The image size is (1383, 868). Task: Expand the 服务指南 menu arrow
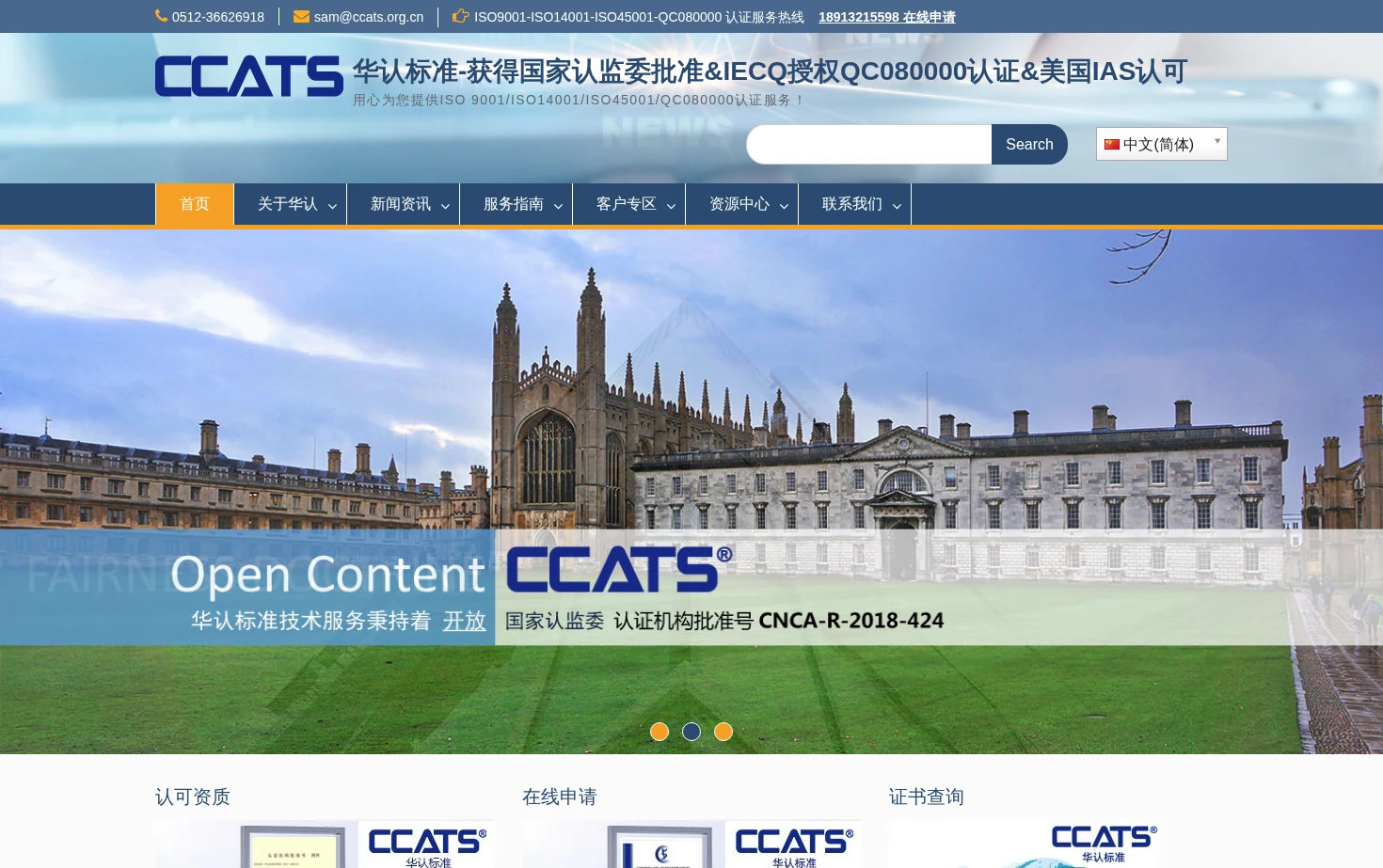click(558, 206)
